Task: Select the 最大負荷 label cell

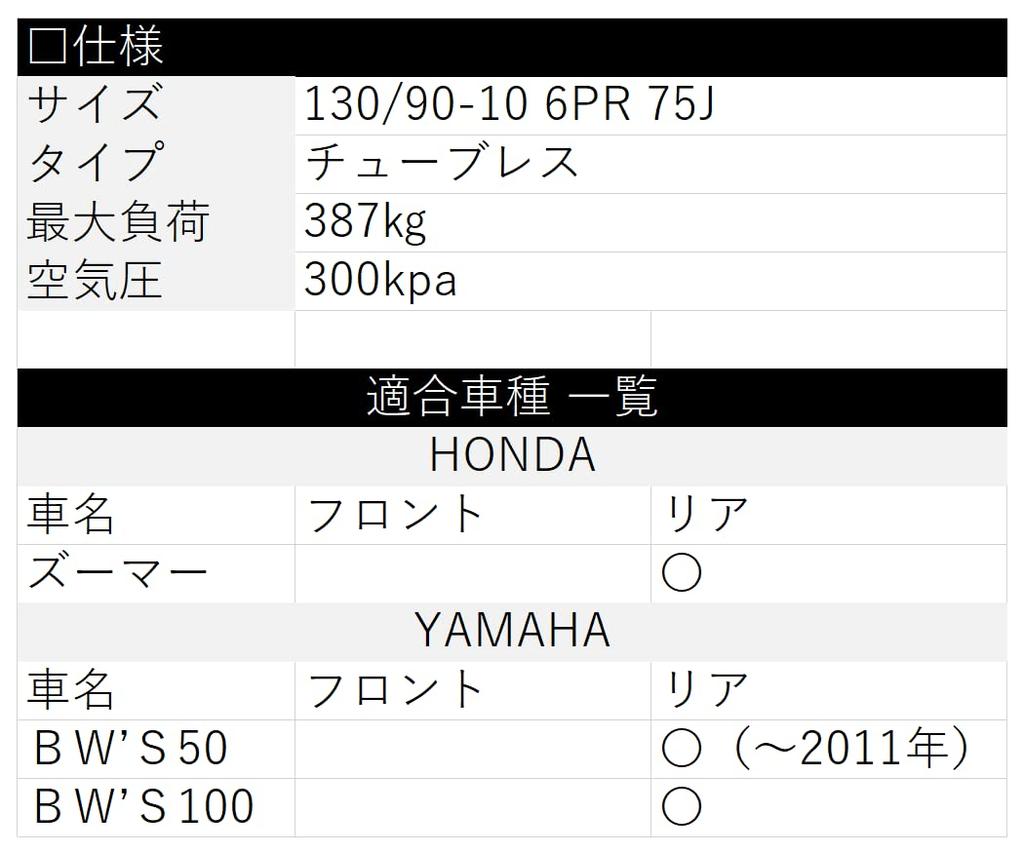Action: (117, 222)
